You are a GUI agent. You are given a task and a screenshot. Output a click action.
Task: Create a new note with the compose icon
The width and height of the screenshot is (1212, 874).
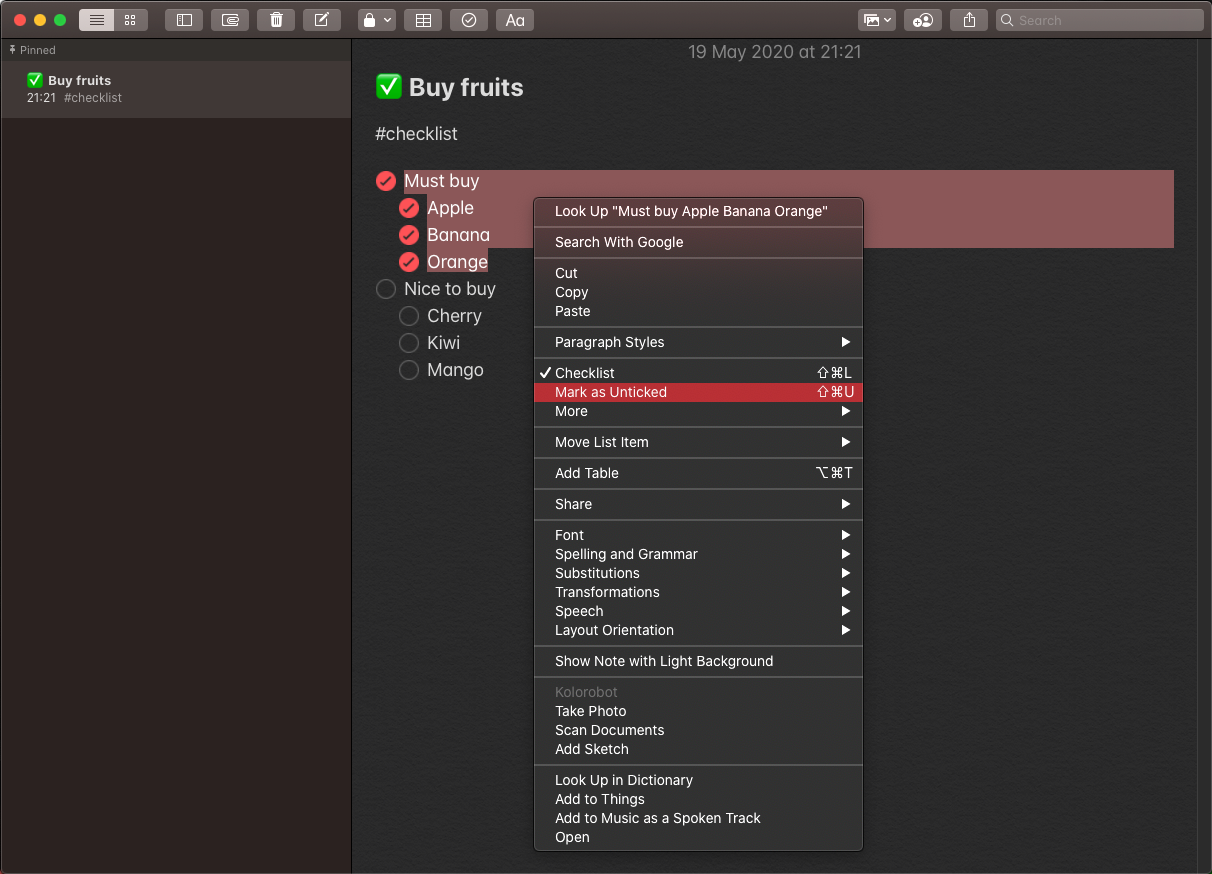[322, 20]
